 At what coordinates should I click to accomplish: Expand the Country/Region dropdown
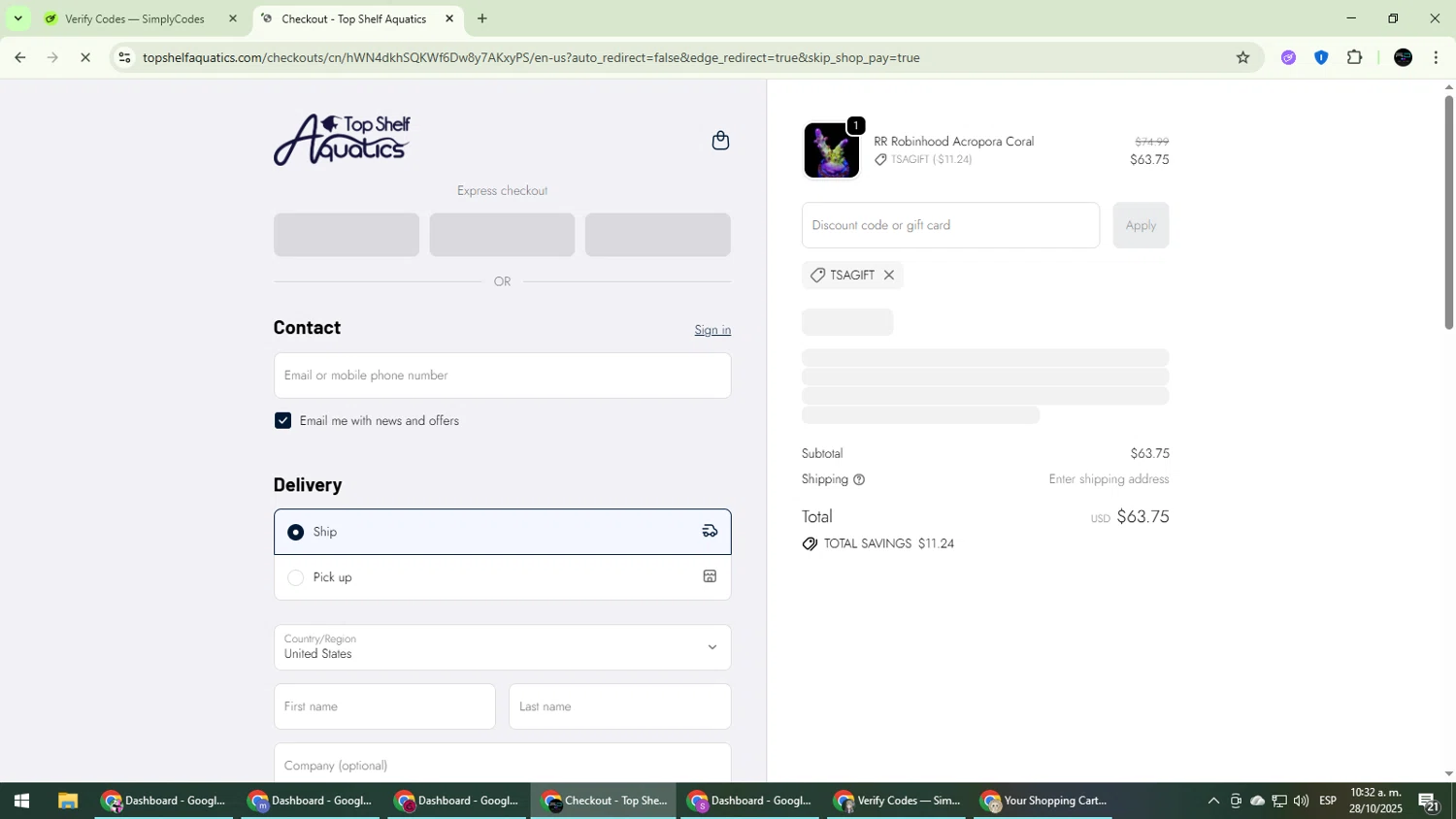pos(502,647)
